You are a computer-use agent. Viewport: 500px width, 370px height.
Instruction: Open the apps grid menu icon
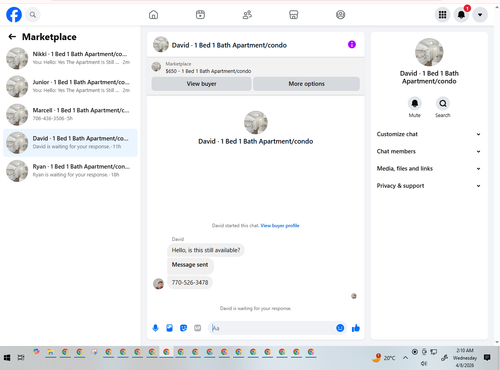pos(442,15)
